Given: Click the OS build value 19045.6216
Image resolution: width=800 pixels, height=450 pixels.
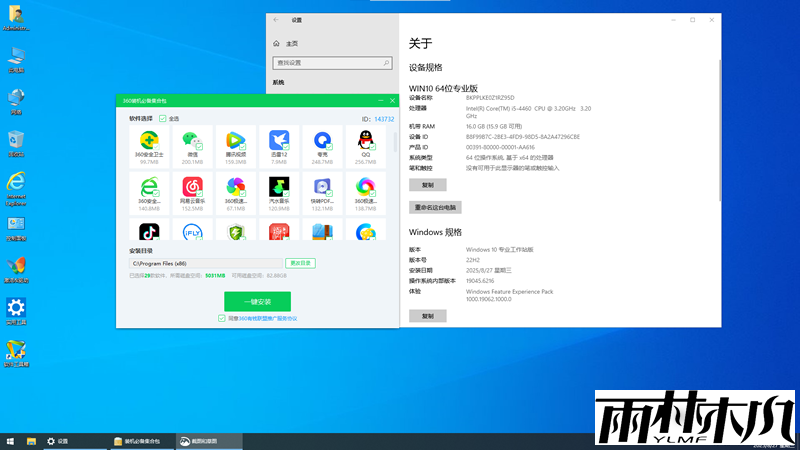Looking at the screenshot, I should click(x=480, y=281).
